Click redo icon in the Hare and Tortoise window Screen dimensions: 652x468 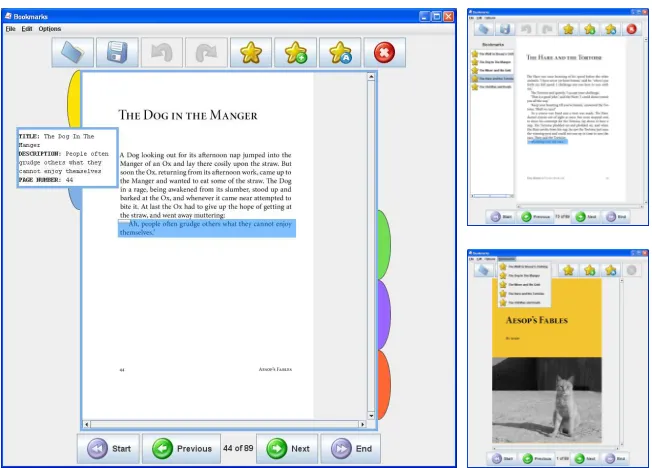(x=547, y=29)
